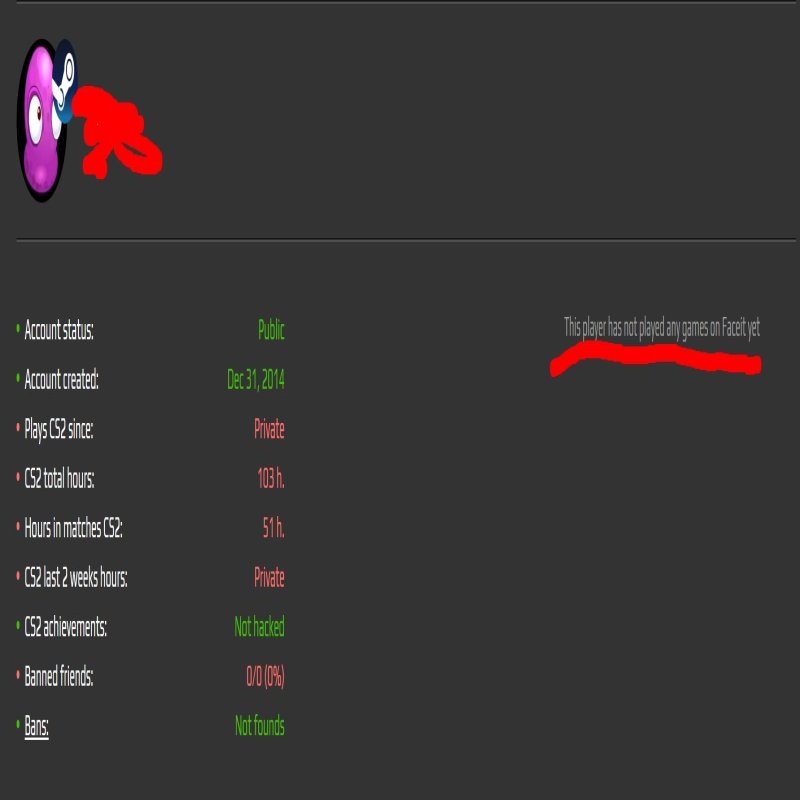Click the Banned friends label
This screenshot has height=800, width=800.
pos(59,677)
